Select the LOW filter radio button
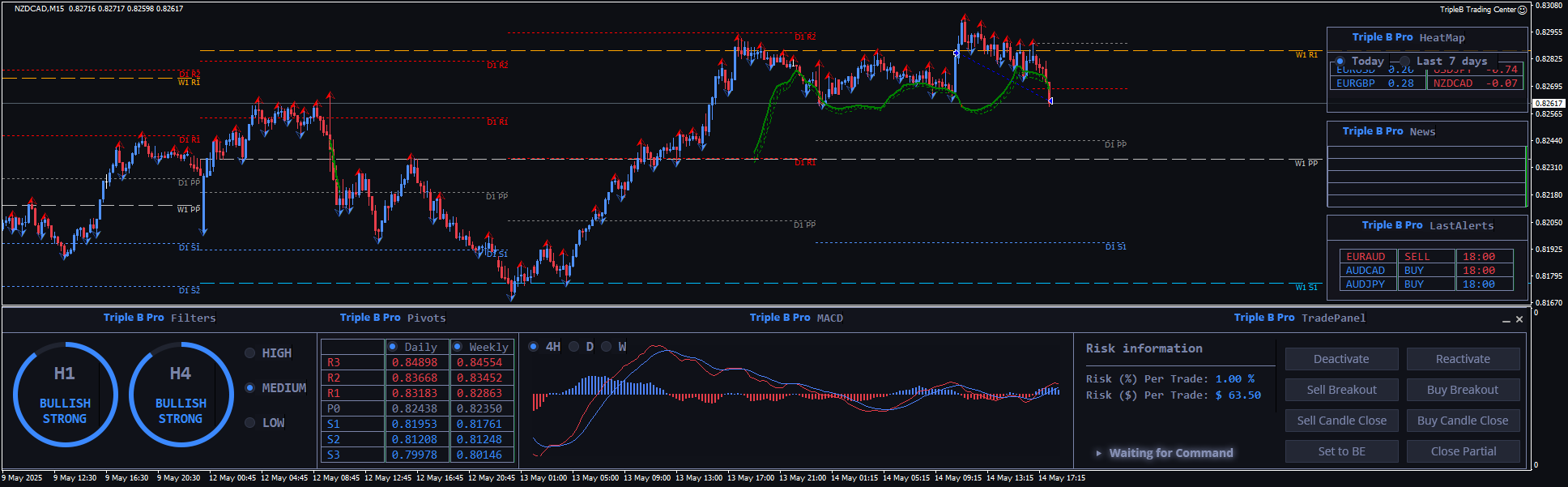 pos(250,423)
